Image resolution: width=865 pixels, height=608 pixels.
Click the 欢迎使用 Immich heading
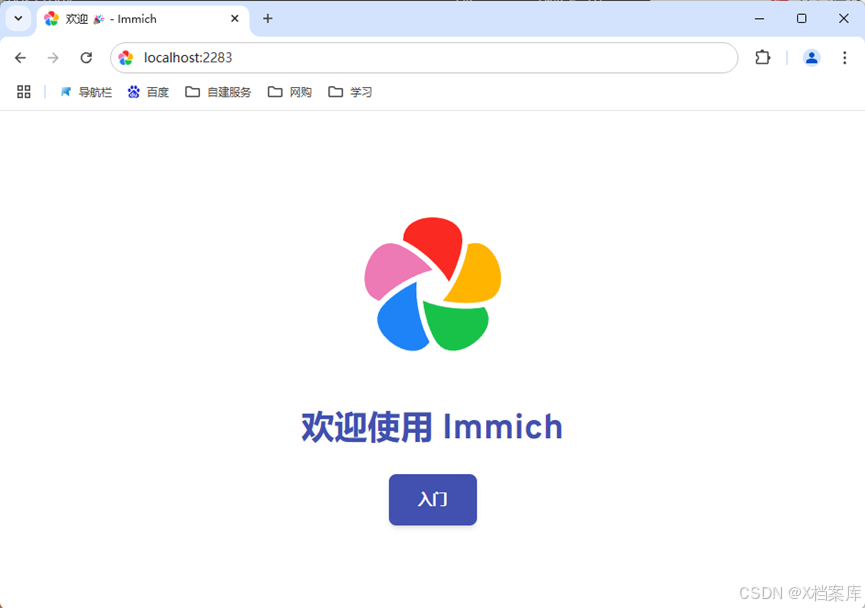tap(432, 427)
